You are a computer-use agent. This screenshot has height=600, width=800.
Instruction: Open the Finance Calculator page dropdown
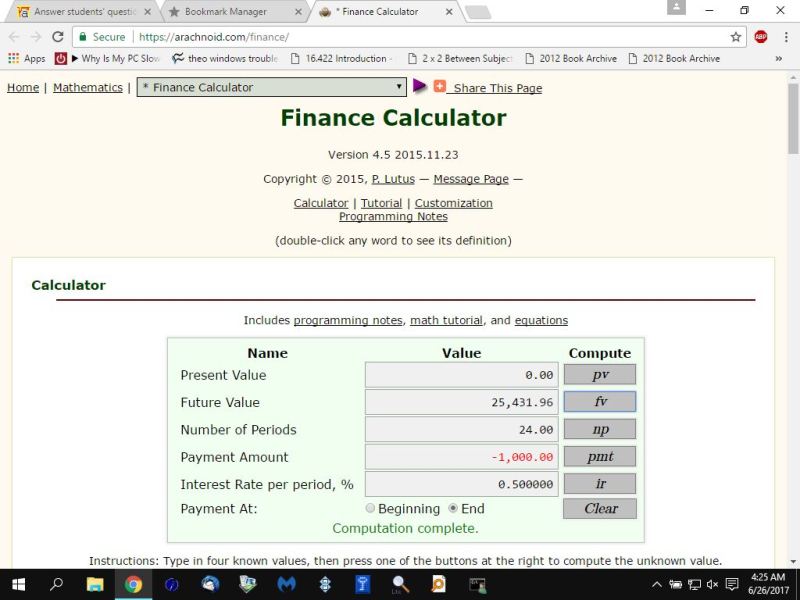[271, 87]
